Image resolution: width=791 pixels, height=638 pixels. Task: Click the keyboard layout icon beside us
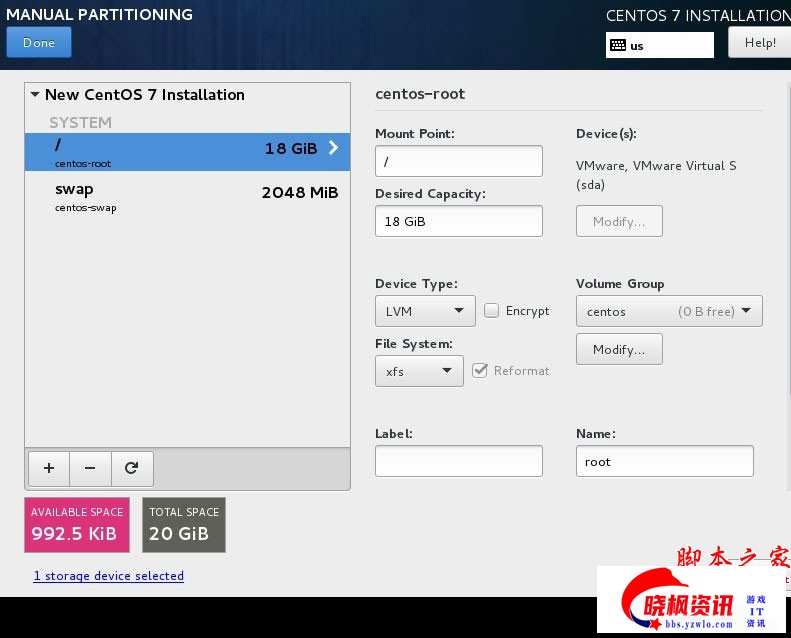(618, 45)
